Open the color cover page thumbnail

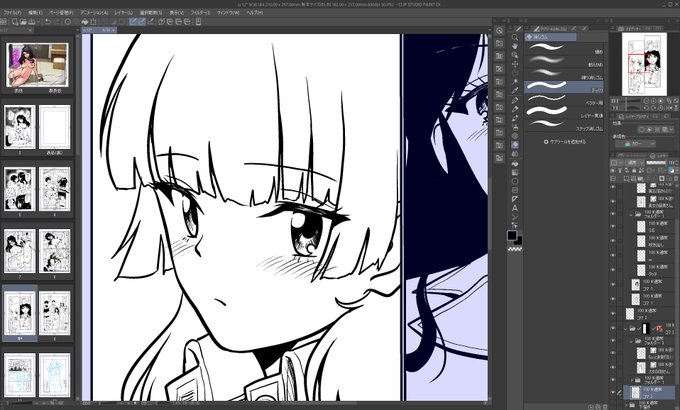click(x=37, y=65)
